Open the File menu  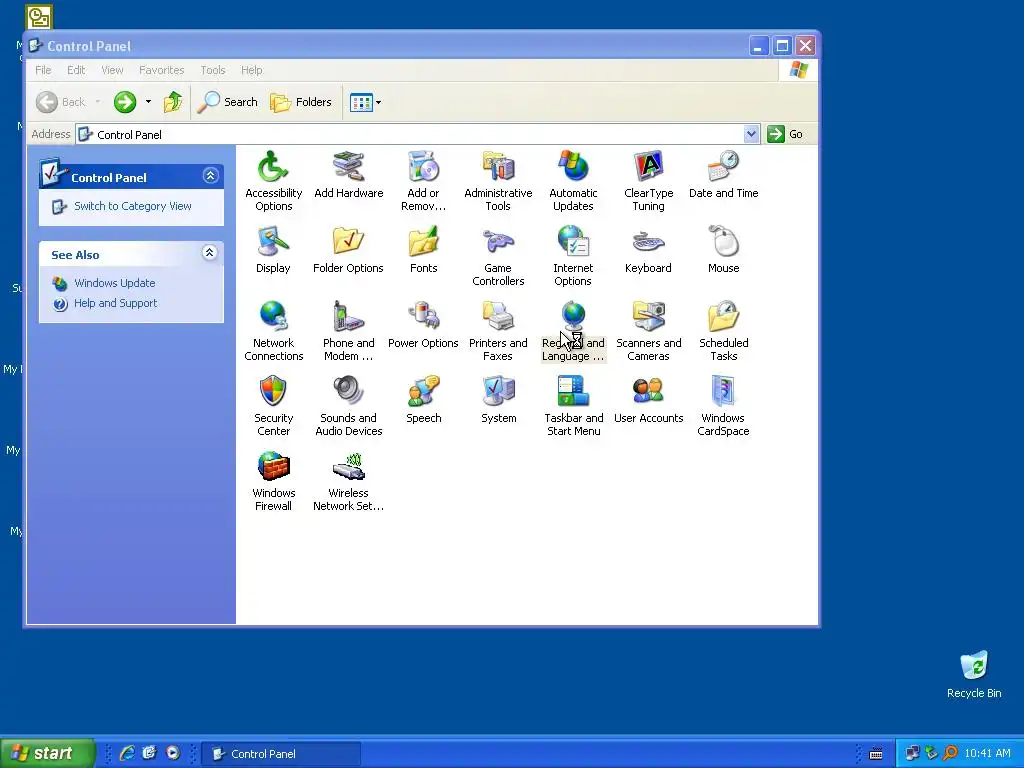point(43,70)
